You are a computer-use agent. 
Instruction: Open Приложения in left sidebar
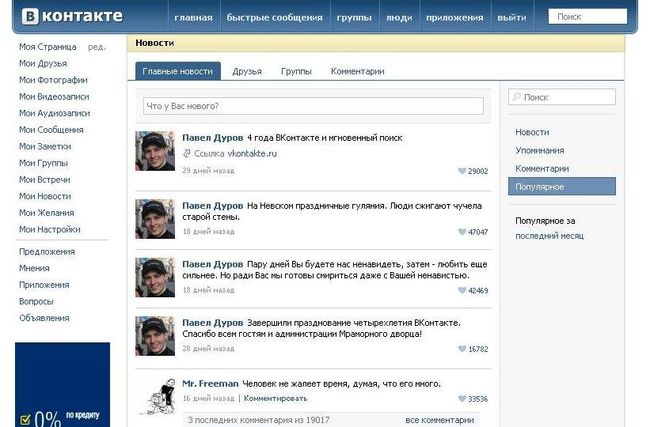(x=44, y=285)
